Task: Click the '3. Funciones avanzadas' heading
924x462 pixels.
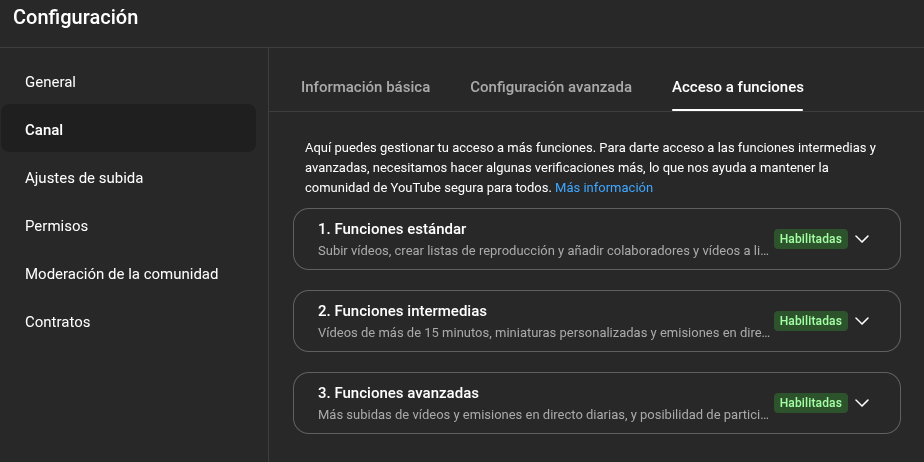Action: (398, 392)
